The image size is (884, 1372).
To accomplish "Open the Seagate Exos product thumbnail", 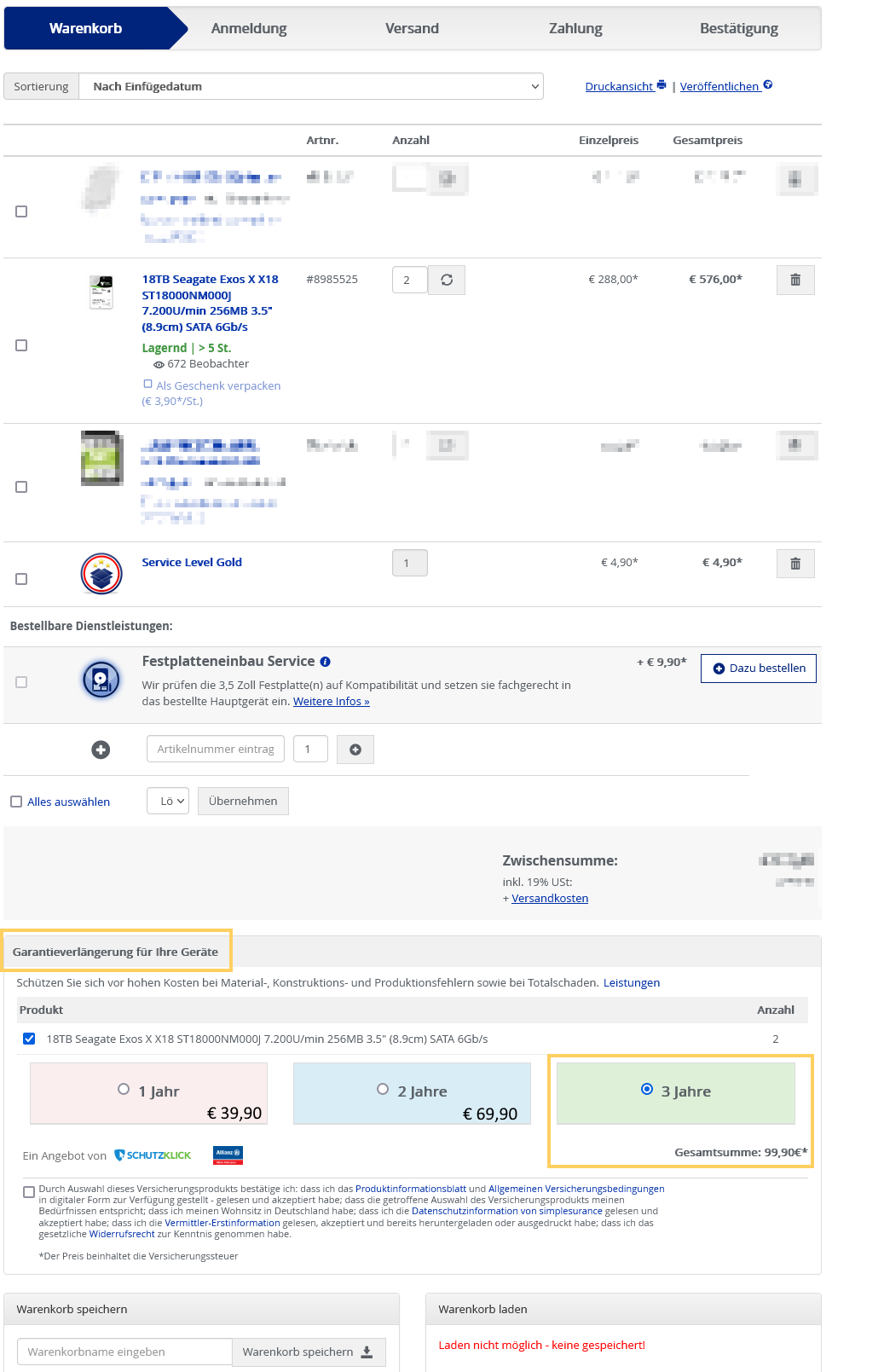I will tap(101, 292).
